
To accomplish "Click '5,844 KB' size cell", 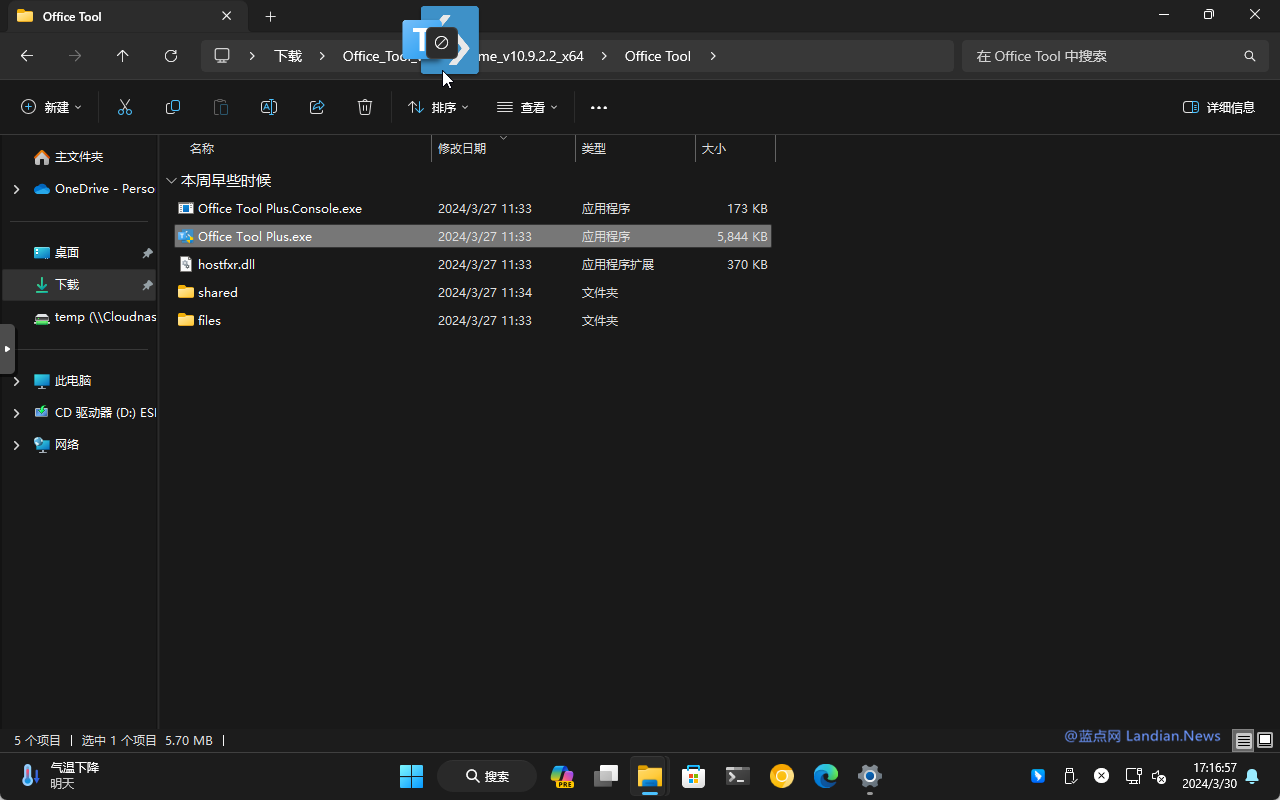I will coord(742,237).
